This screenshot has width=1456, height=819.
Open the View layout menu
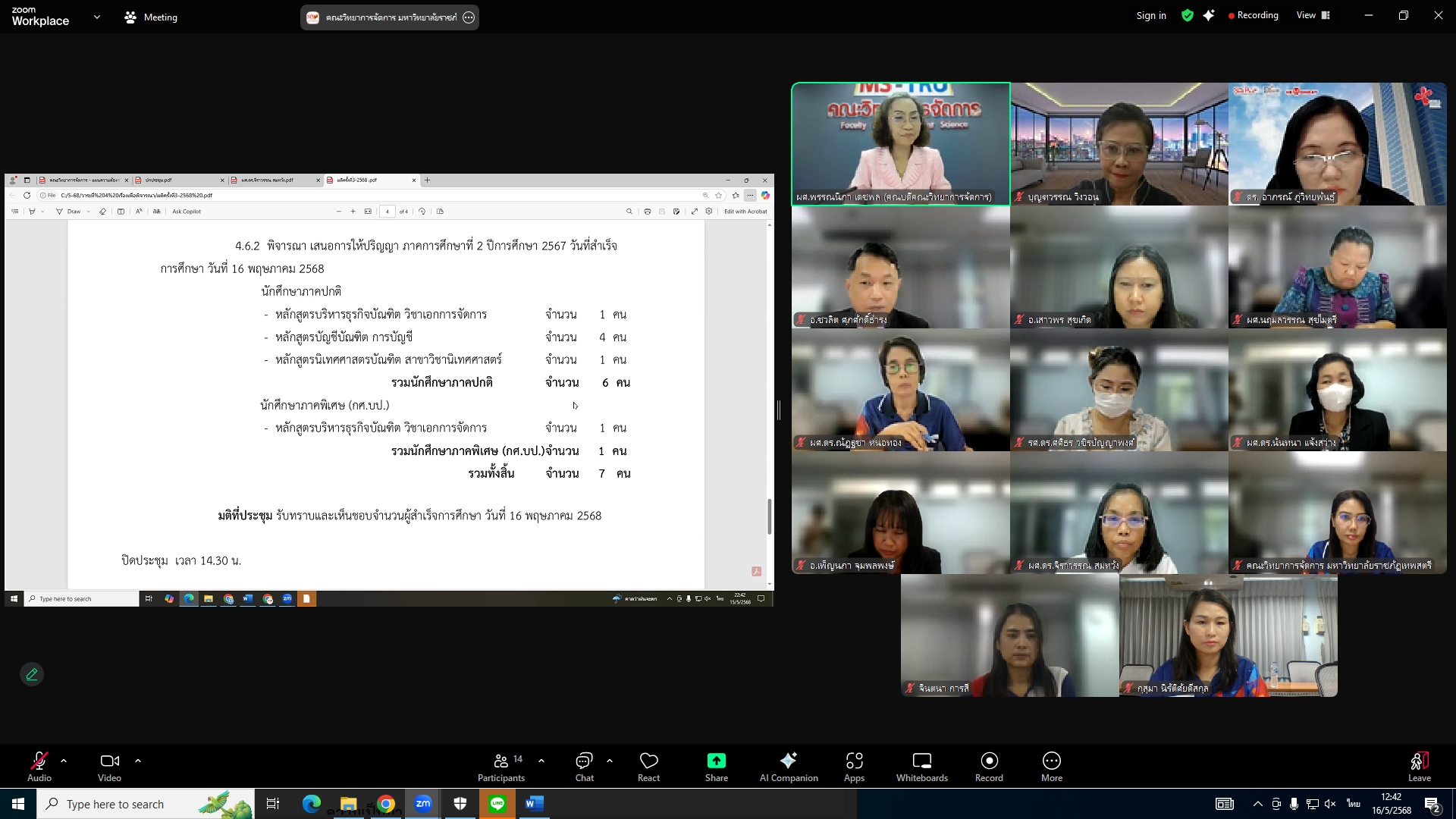point(1313,15)
